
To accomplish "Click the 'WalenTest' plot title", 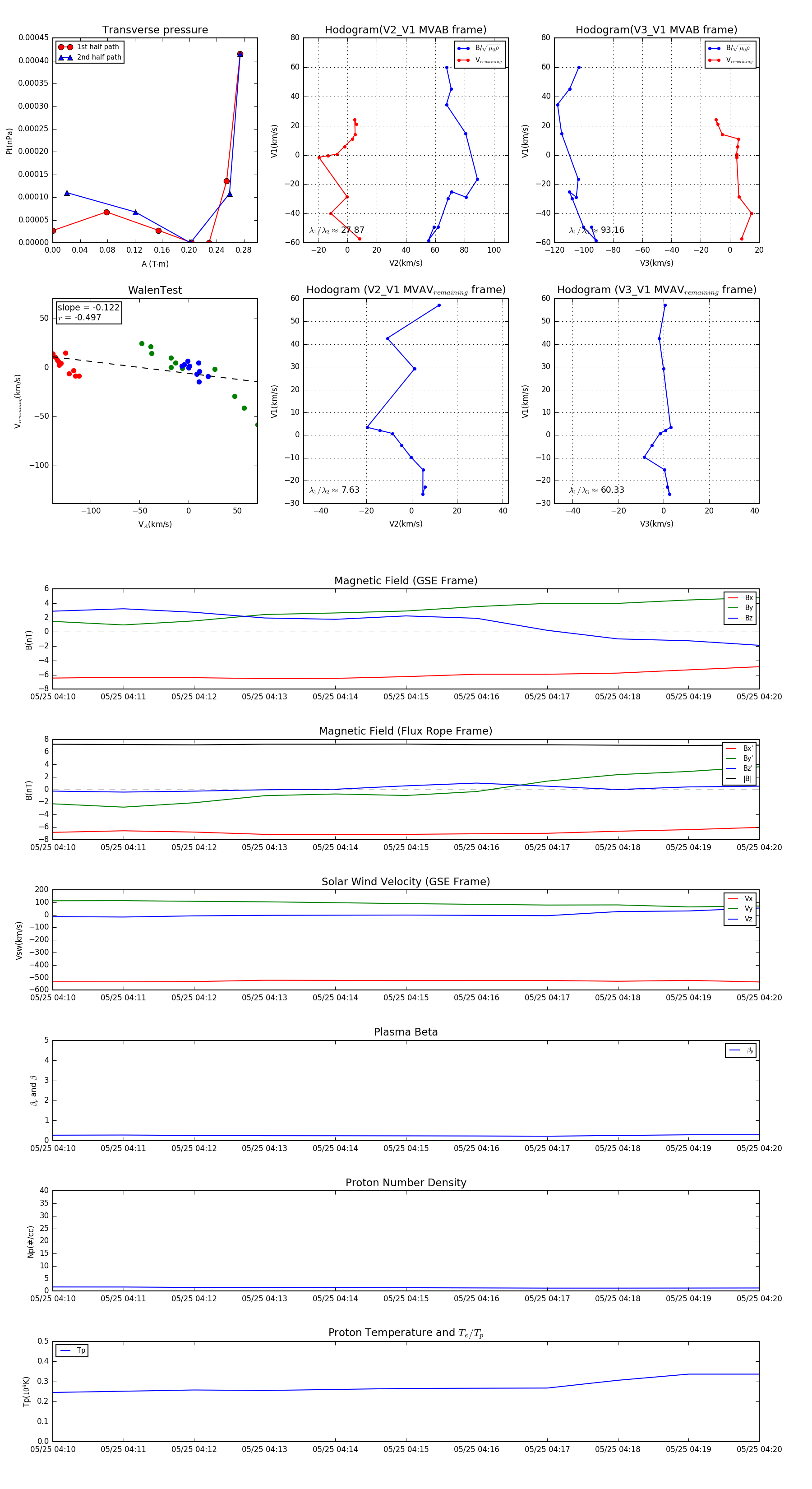I will click(155, 290).
